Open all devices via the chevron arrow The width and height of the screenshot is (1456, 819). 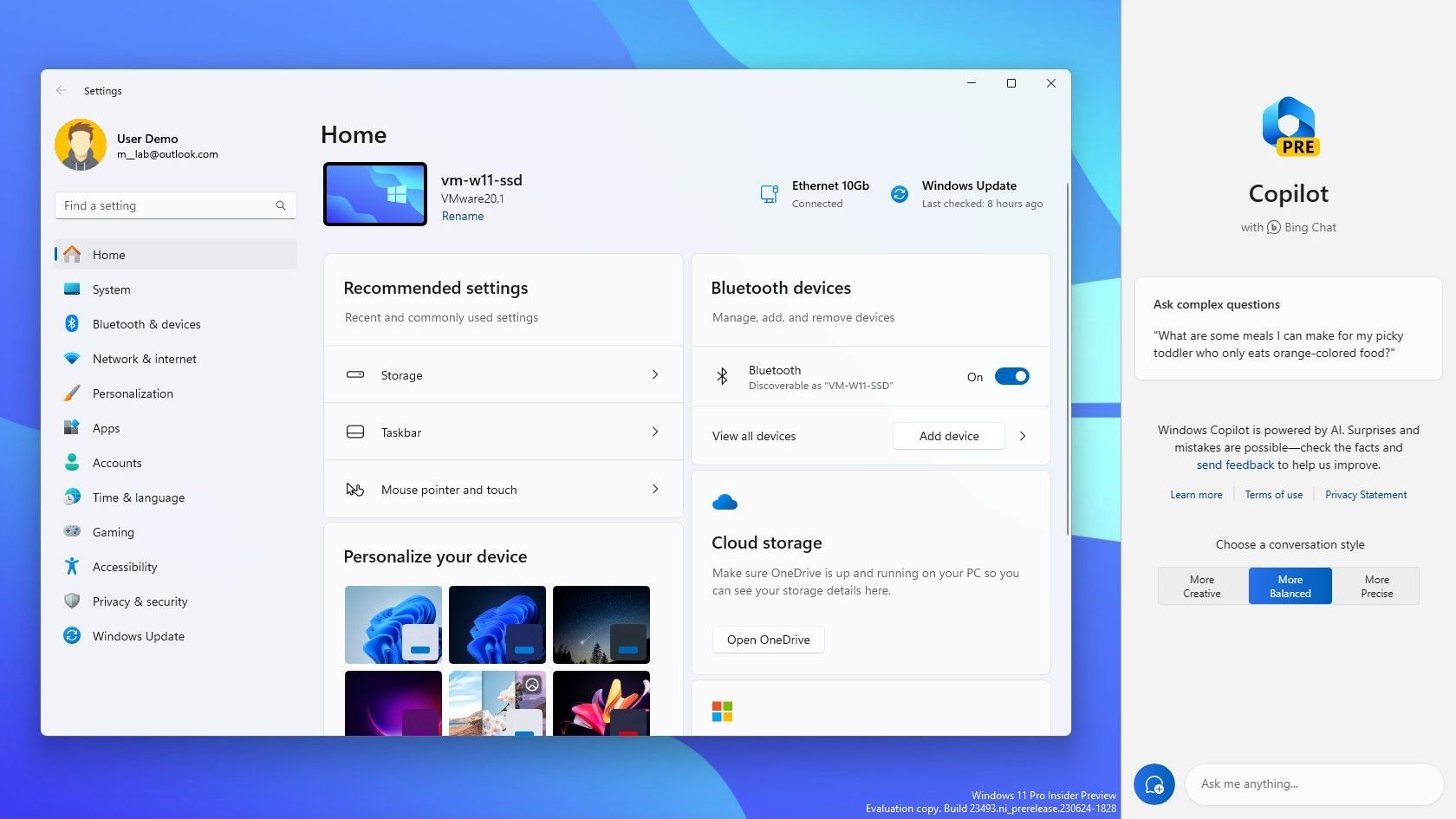coord(1023,436)
